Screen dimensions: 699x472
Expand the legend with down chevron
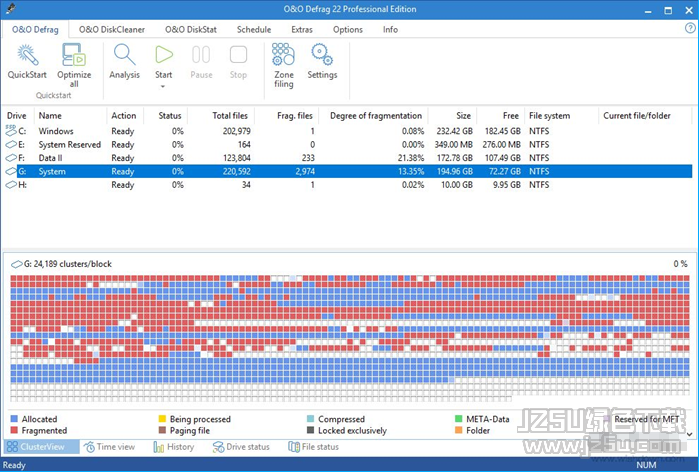tap(689, 434)
